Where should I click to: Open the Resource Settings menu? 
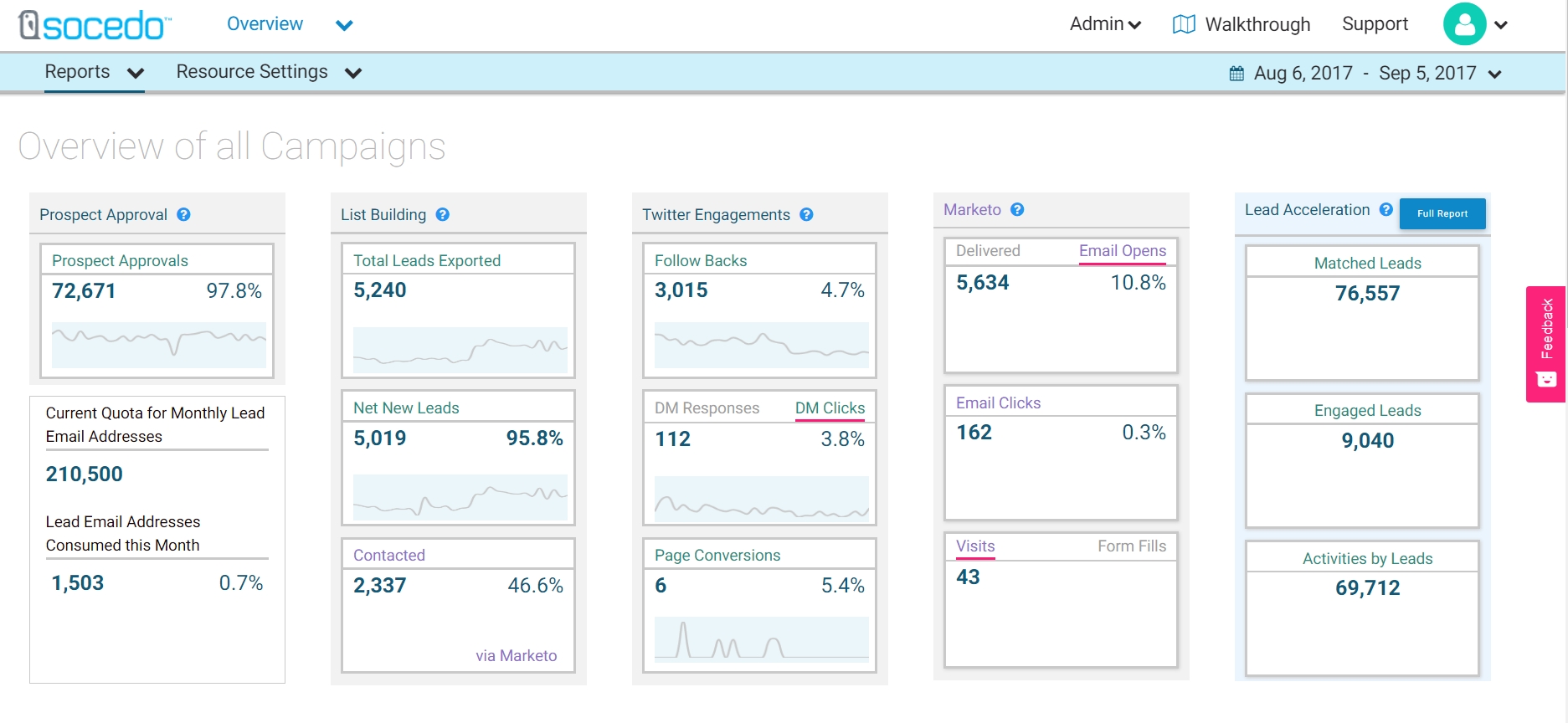tap(252, 72)
